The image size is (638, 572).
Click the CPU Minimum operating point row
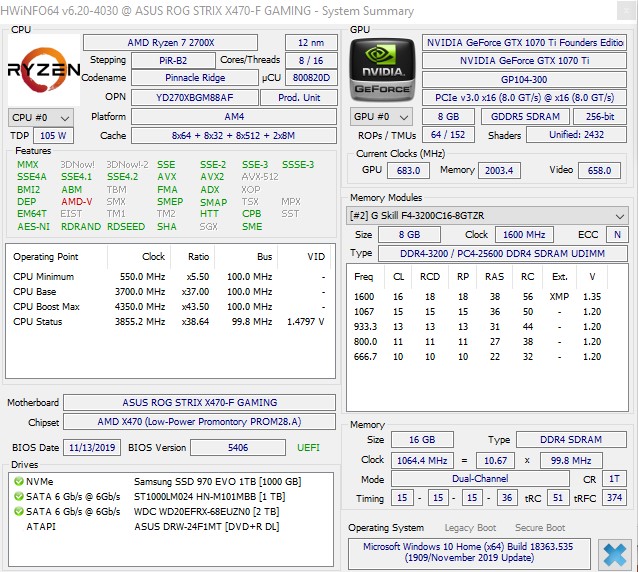click(x=170, y=277)
